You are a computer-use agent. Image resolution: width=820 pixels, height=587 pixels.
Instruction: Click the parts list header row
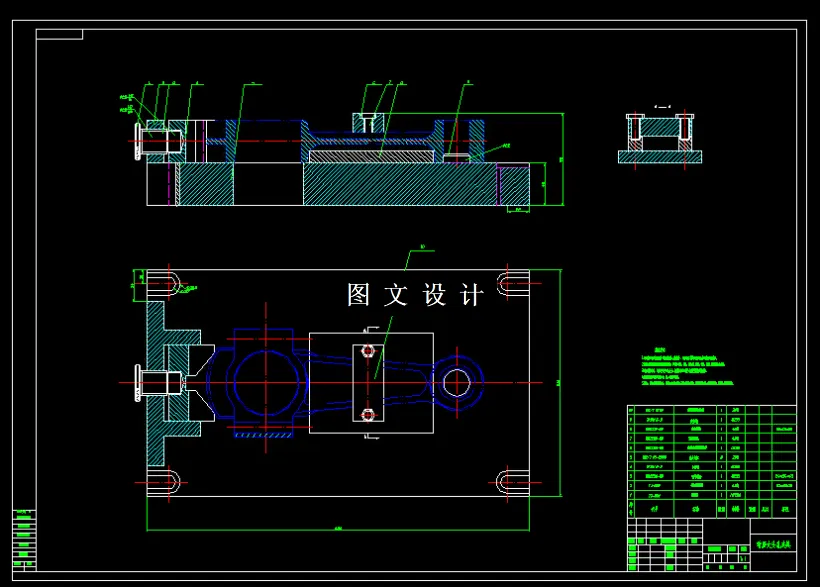point(712,509)
